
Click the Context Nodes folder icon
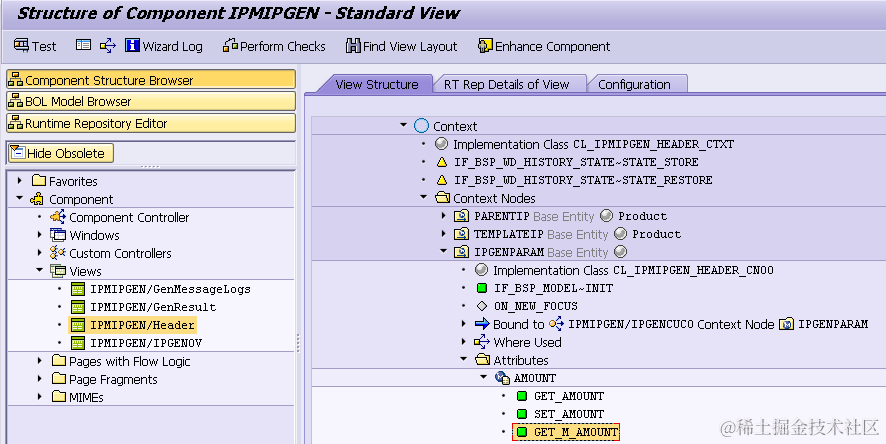coord(442,198)
